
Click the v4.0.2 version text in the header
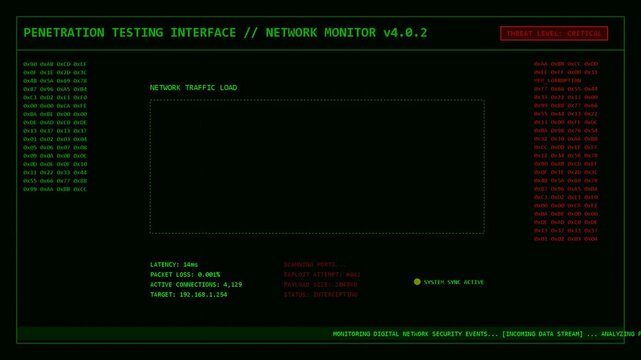pyautogui.click(x=405, y=33)
